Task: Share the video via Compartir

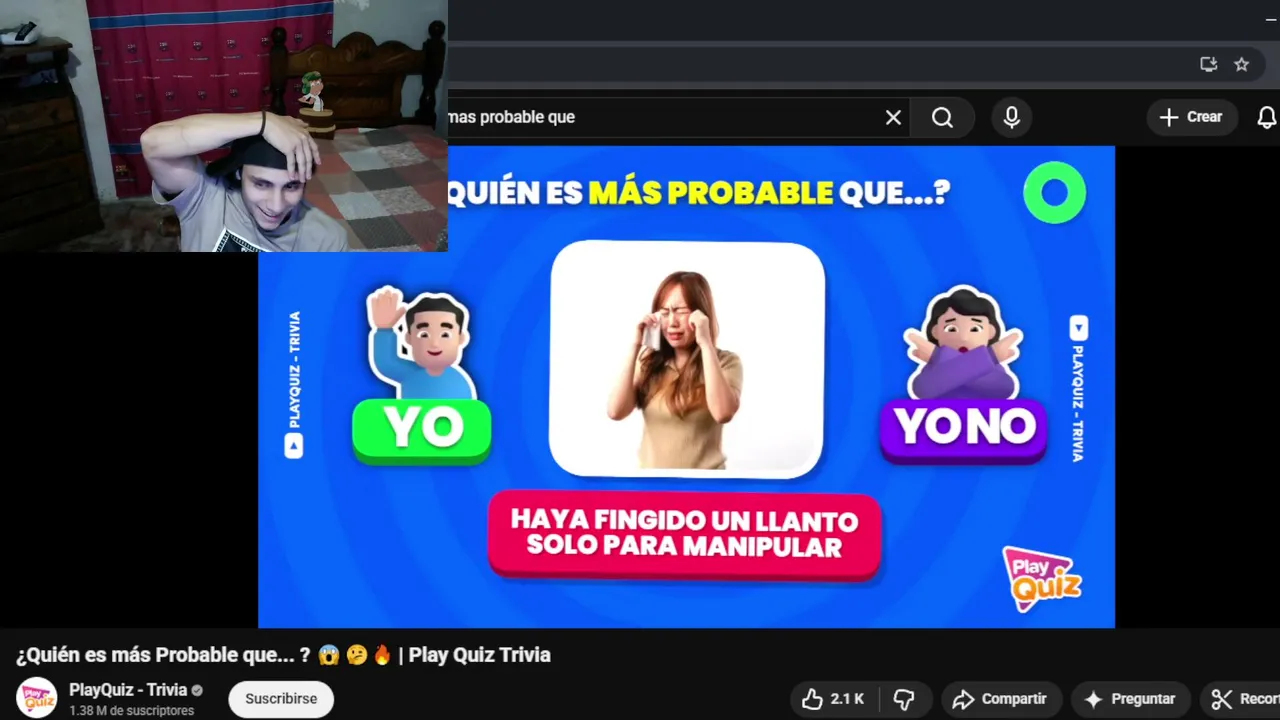Action: pos(999,699)
